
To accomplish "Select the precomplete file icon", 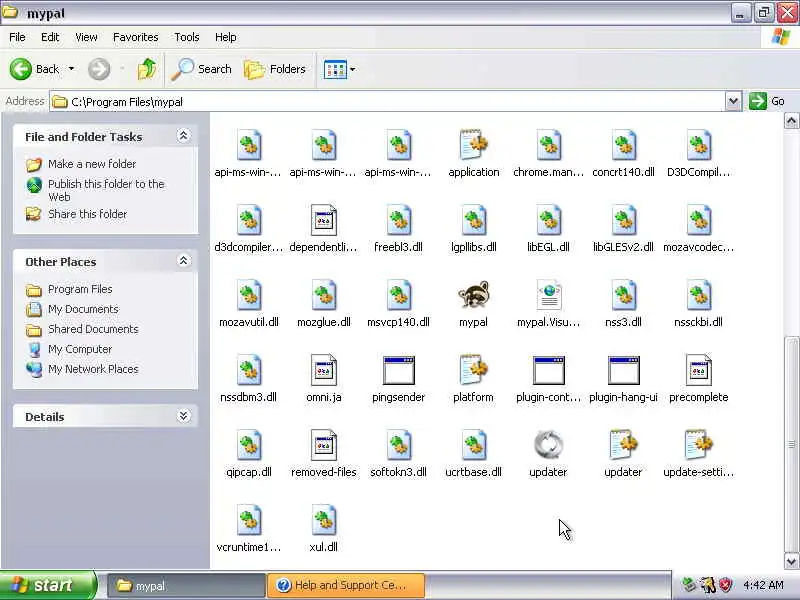I will tap(698, 369).
